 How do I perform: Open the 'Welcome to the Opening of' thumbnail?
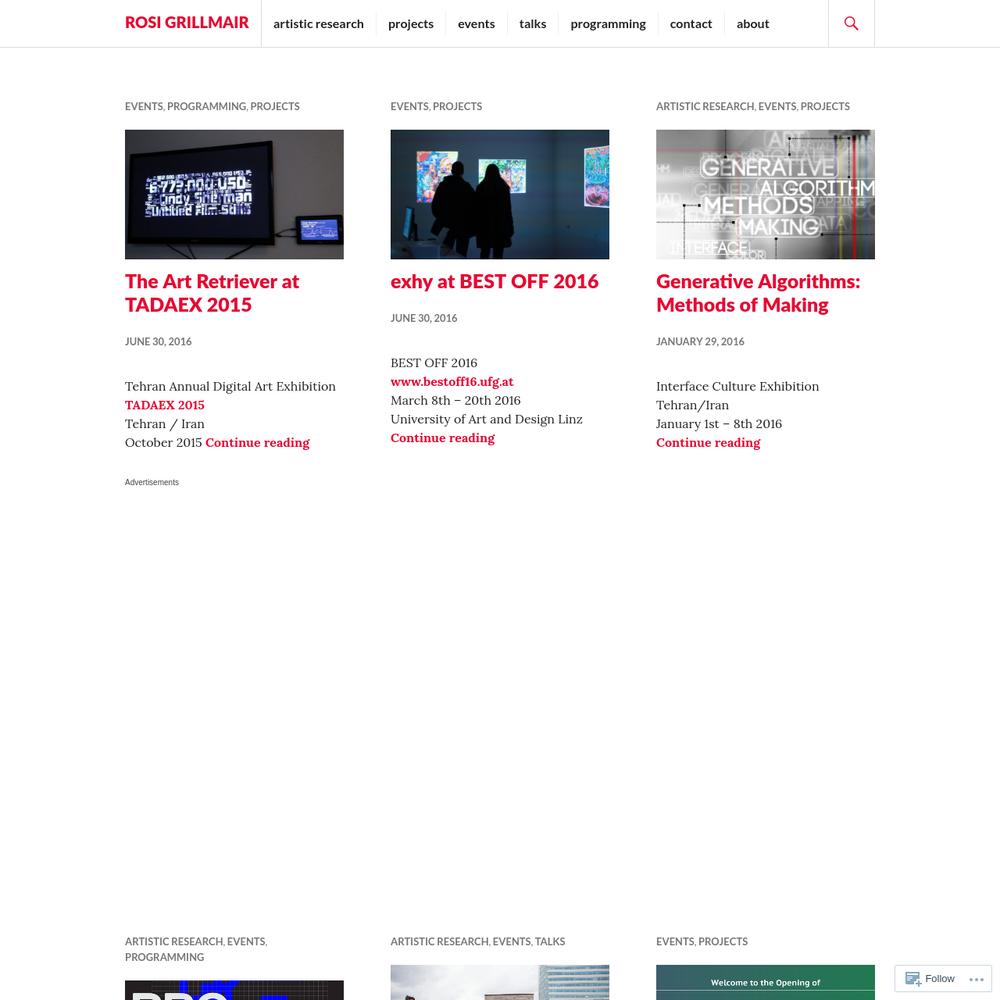tap(765, 982)
